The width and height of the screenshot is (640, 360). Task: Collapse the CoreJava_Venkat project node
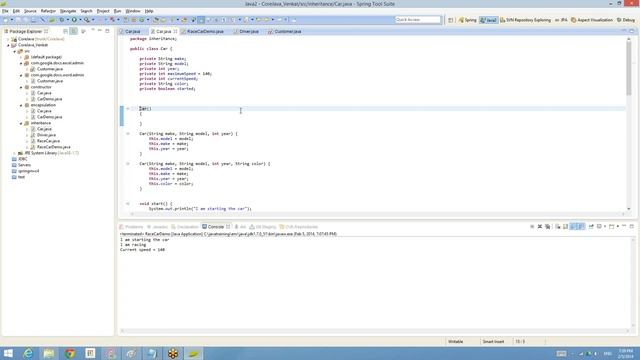pos(9,45)
